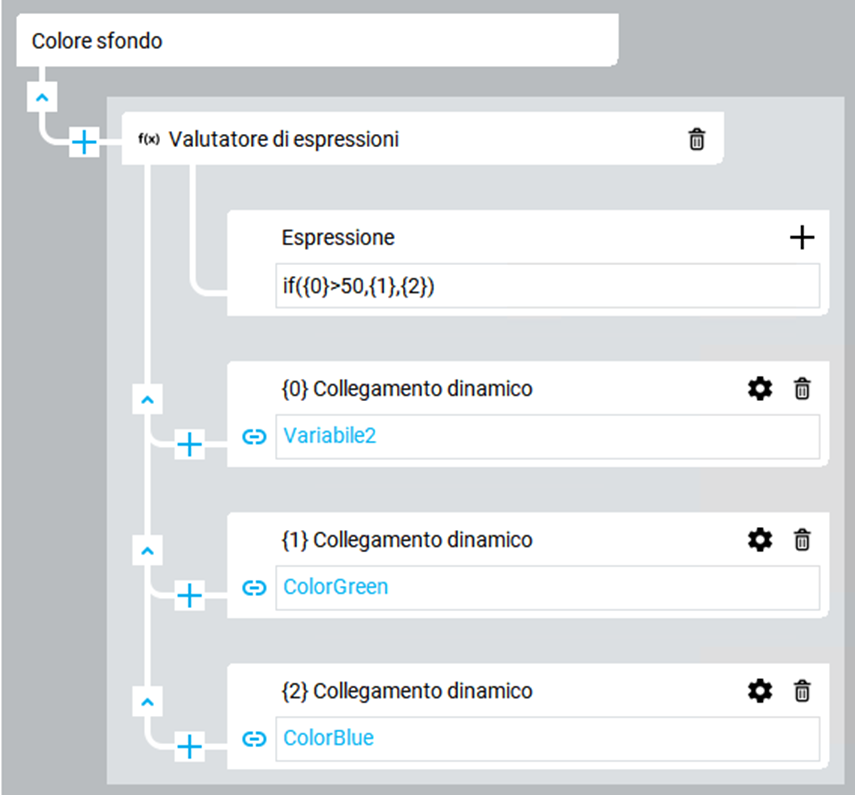Select the Colore sfondo property header
Viewport: 855px width, 795px height.
[317, 40]
